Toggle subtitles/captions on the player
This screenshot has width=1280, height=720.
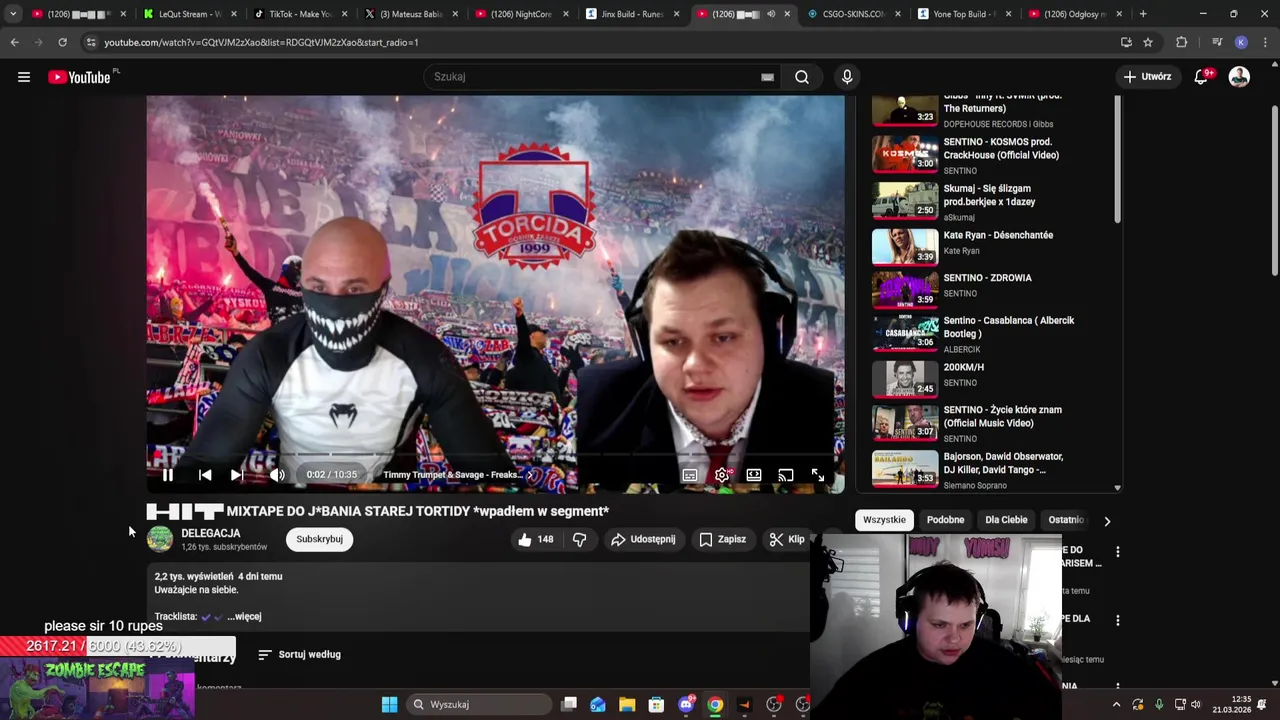690,475
